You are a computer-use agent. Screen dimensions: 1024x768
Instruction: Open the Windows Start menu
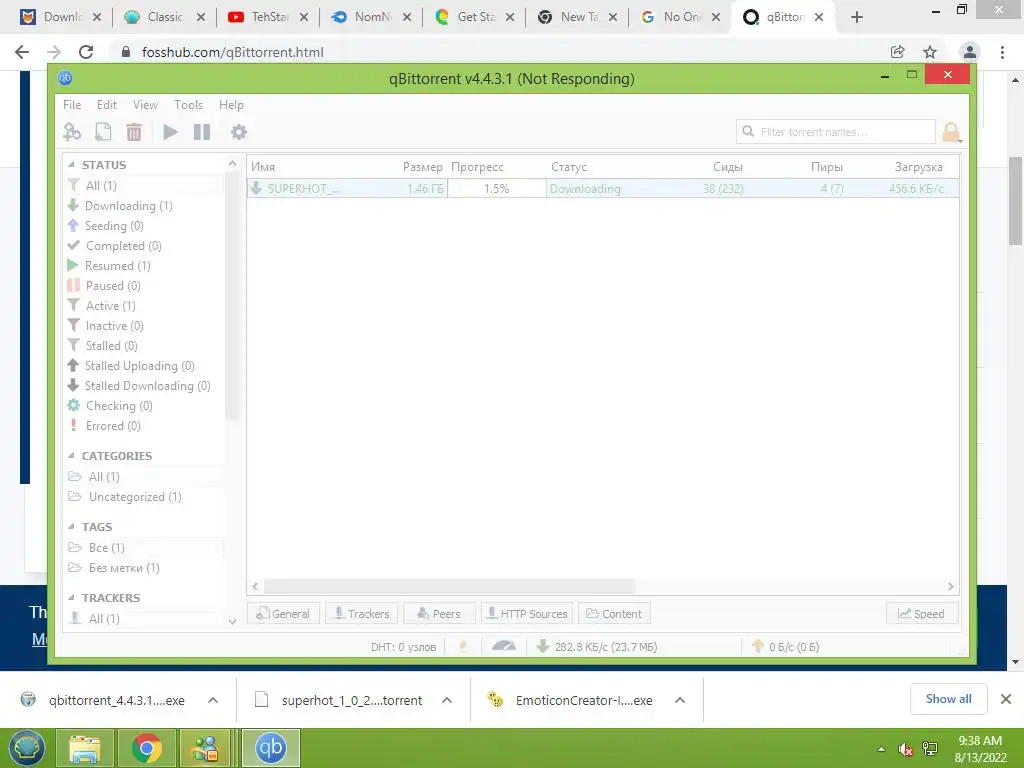[x=27, y=747]
